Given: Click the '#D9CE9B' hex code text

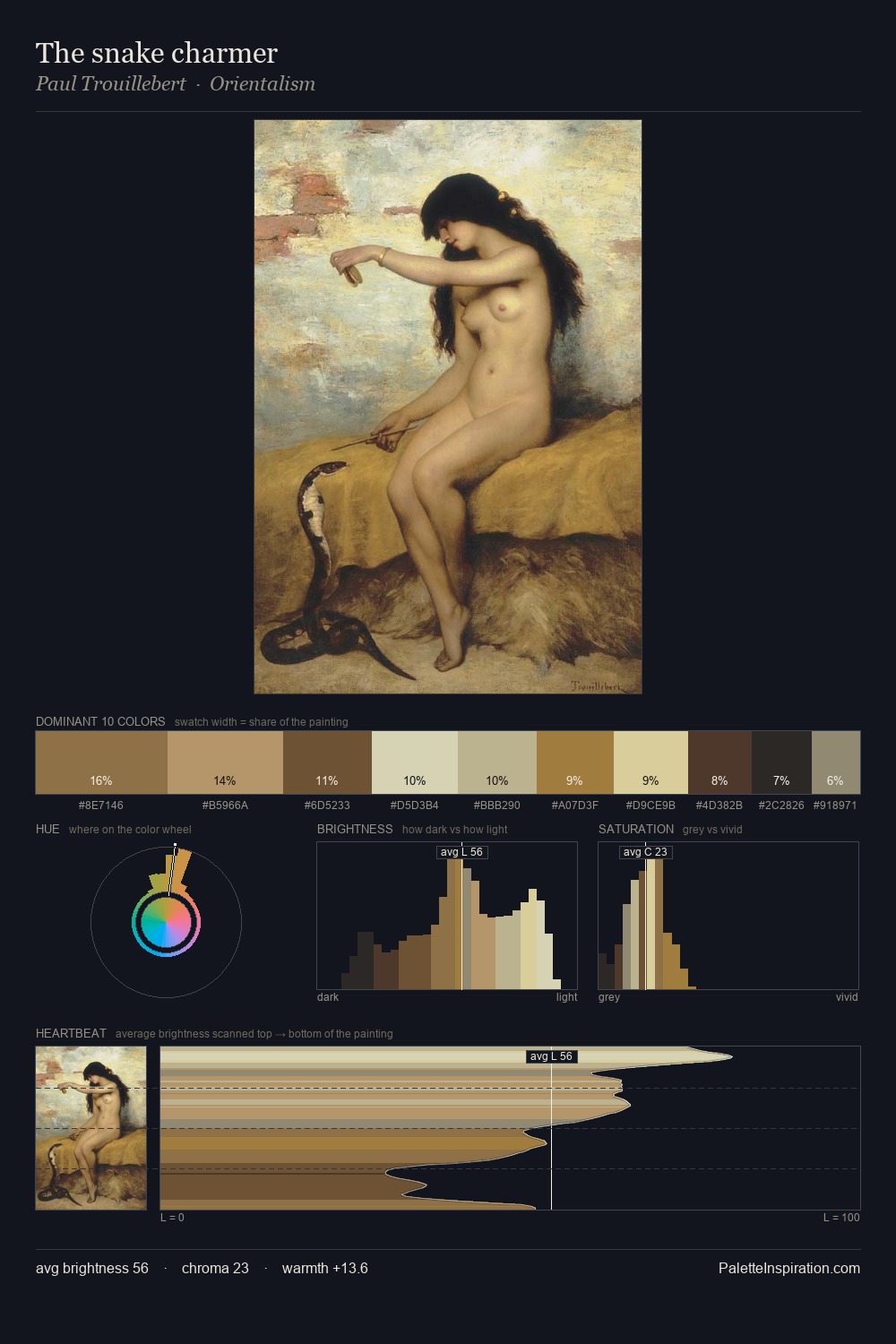Looking at the screenshot, I should (650, 806).
